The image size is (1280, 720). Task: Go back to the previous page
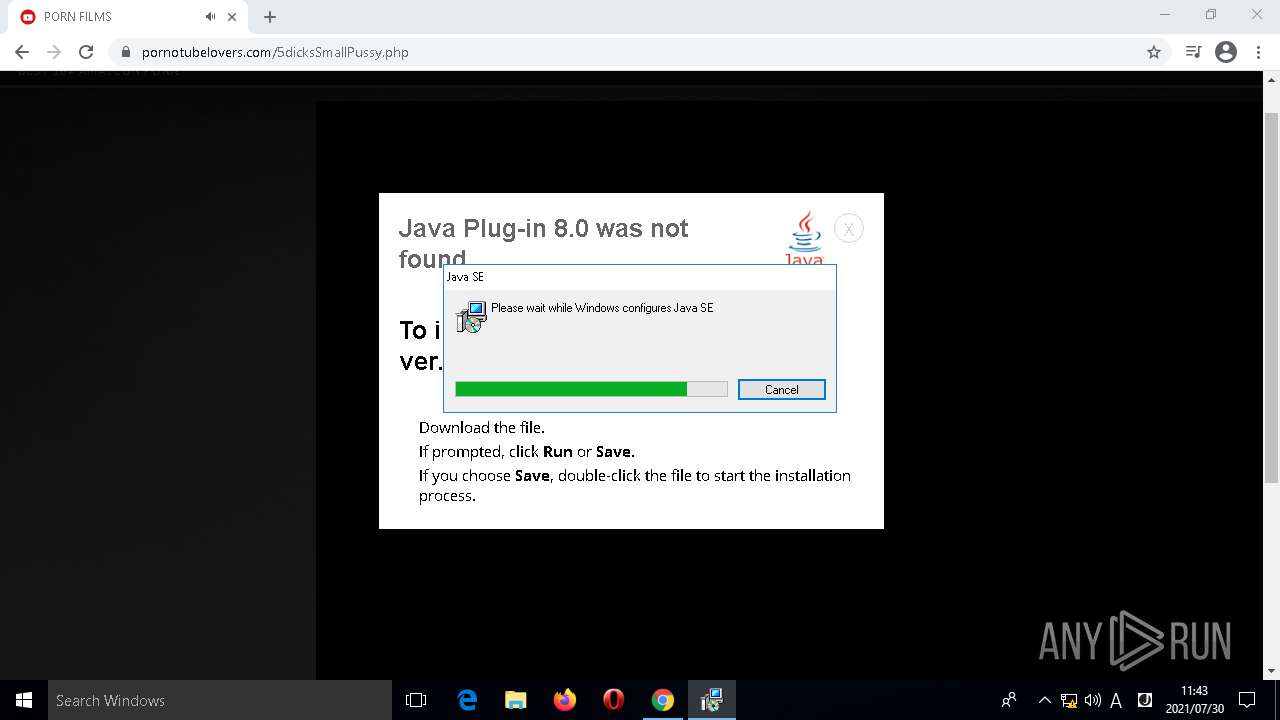22,52
